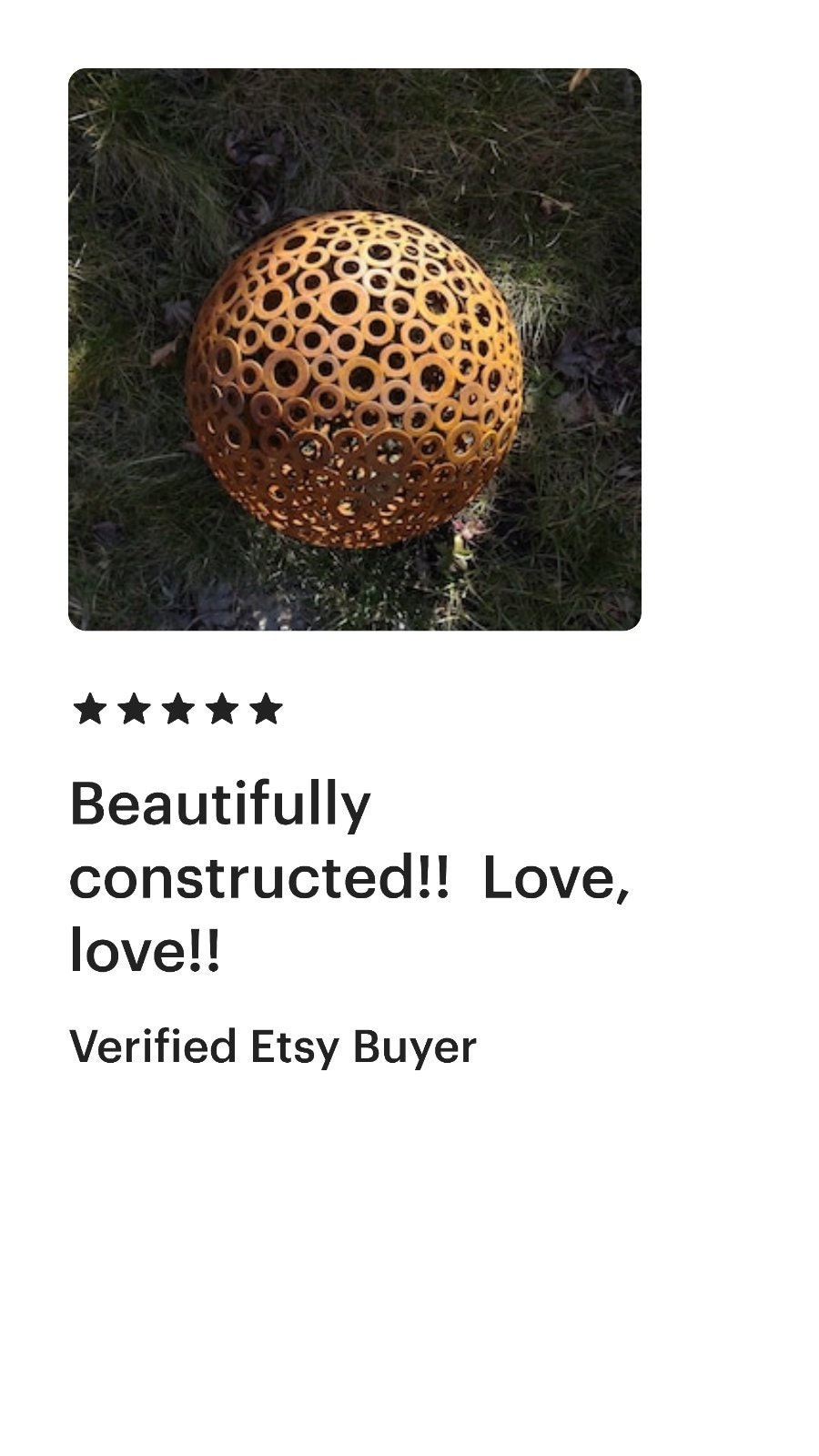819x1456 pixels.
Task: Choose the fourth rating star
Action: click(x=221, y=709)
